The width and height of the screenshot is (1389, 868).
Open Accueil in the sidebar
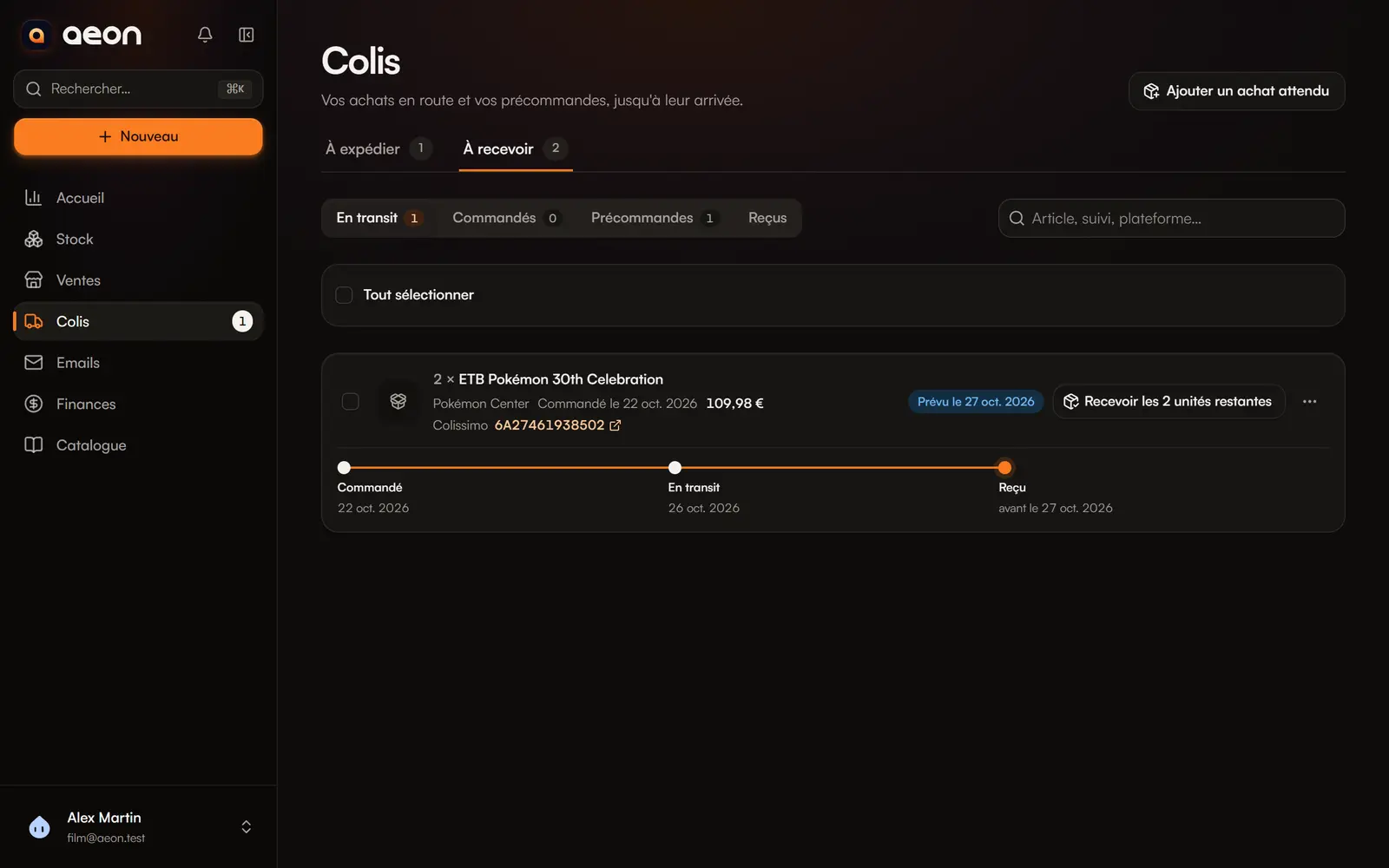click(x=138, y=198)
